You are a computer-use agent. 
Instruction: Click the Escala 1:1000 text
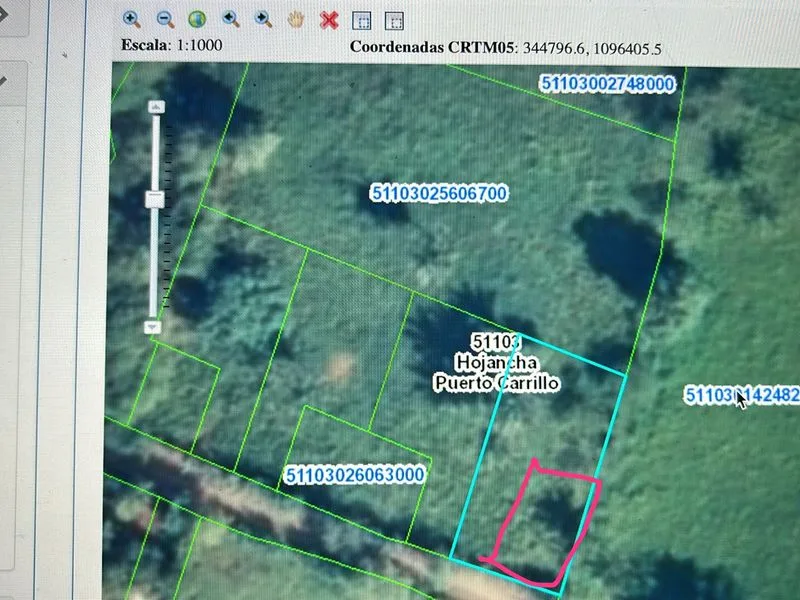point(171,45)
